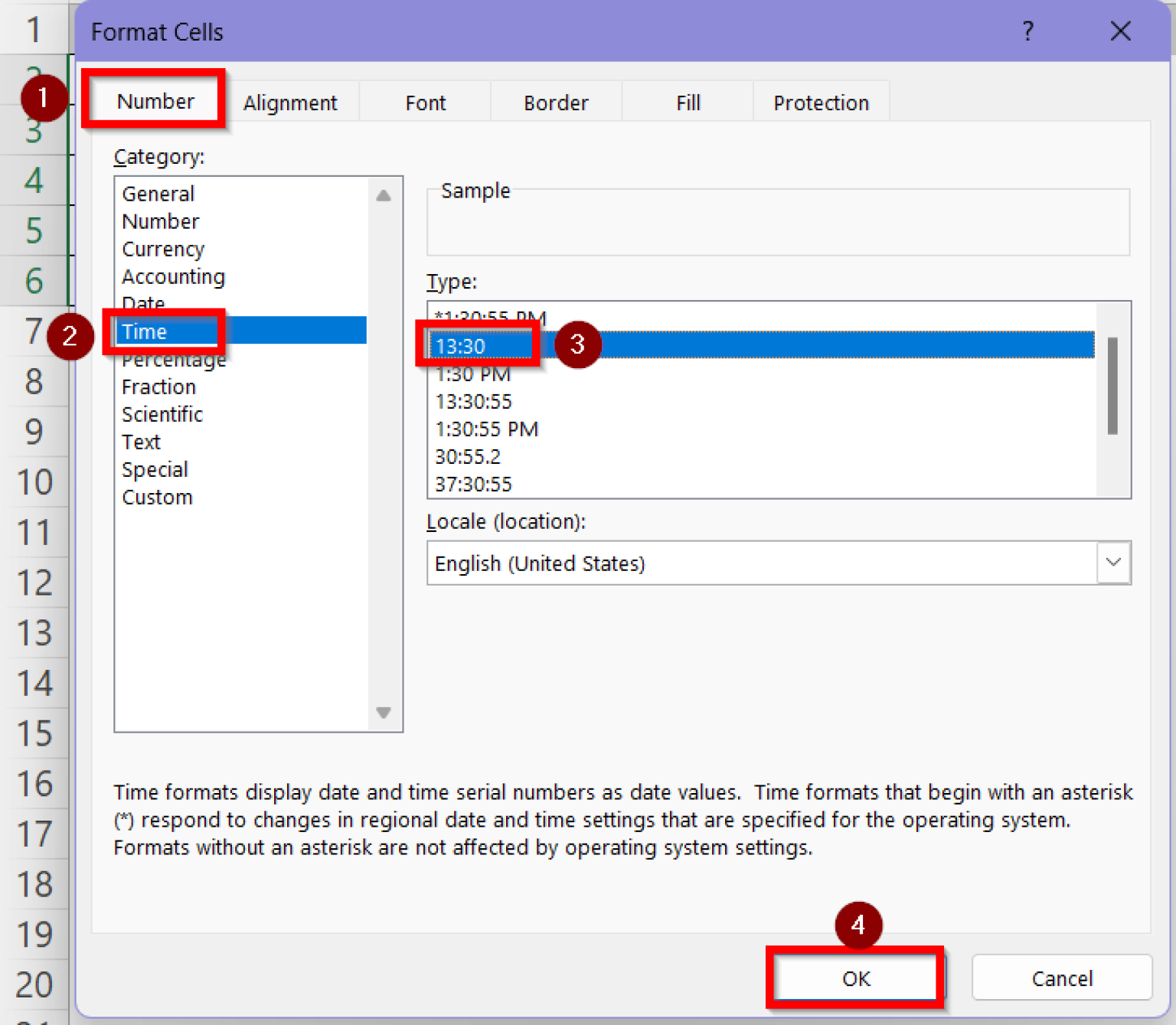Click the Help question mark icon
This screenshot has height=1025, width=1176.
1027,31
